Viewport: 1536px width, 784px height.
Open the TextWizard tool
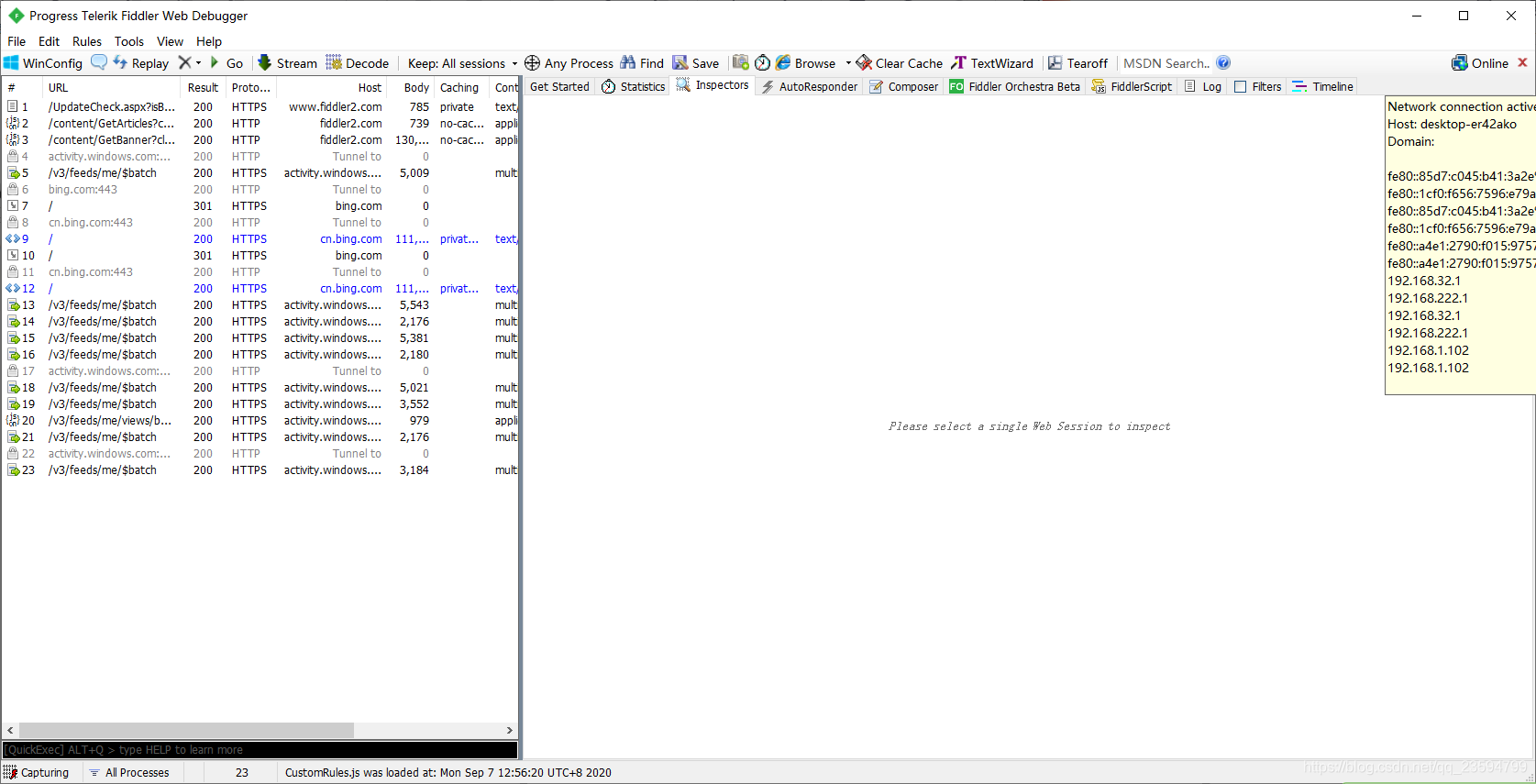(x=992, y=63)
